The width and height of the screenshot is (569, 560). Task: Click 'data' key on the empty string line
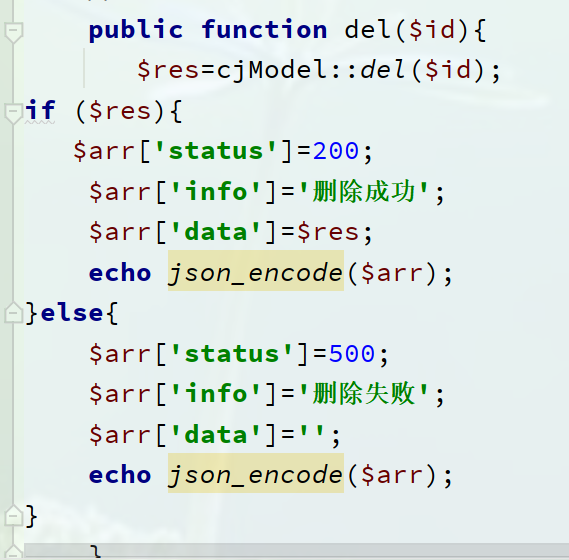pos(216,434)
